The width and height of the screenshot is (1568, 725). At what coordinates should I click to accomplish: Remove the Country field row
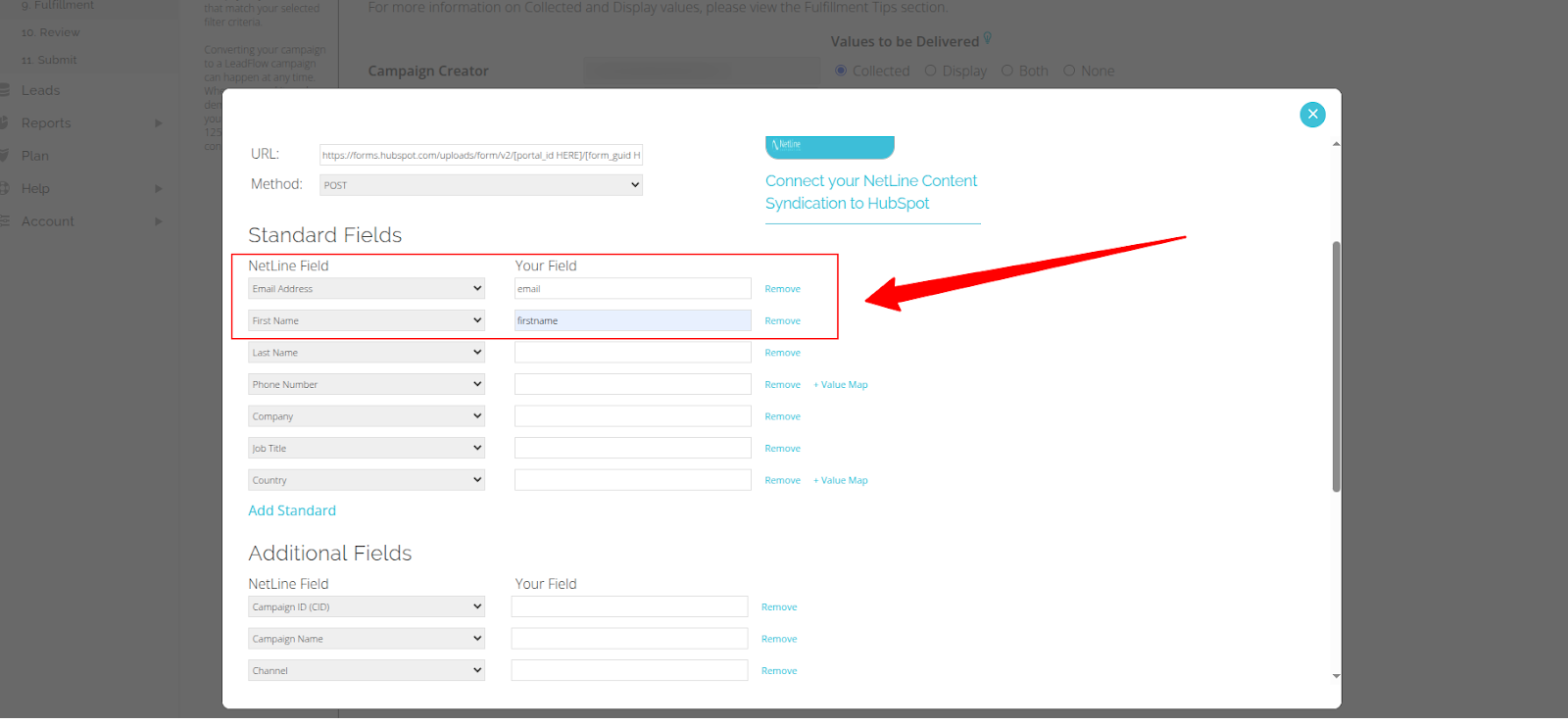point(782,480)
